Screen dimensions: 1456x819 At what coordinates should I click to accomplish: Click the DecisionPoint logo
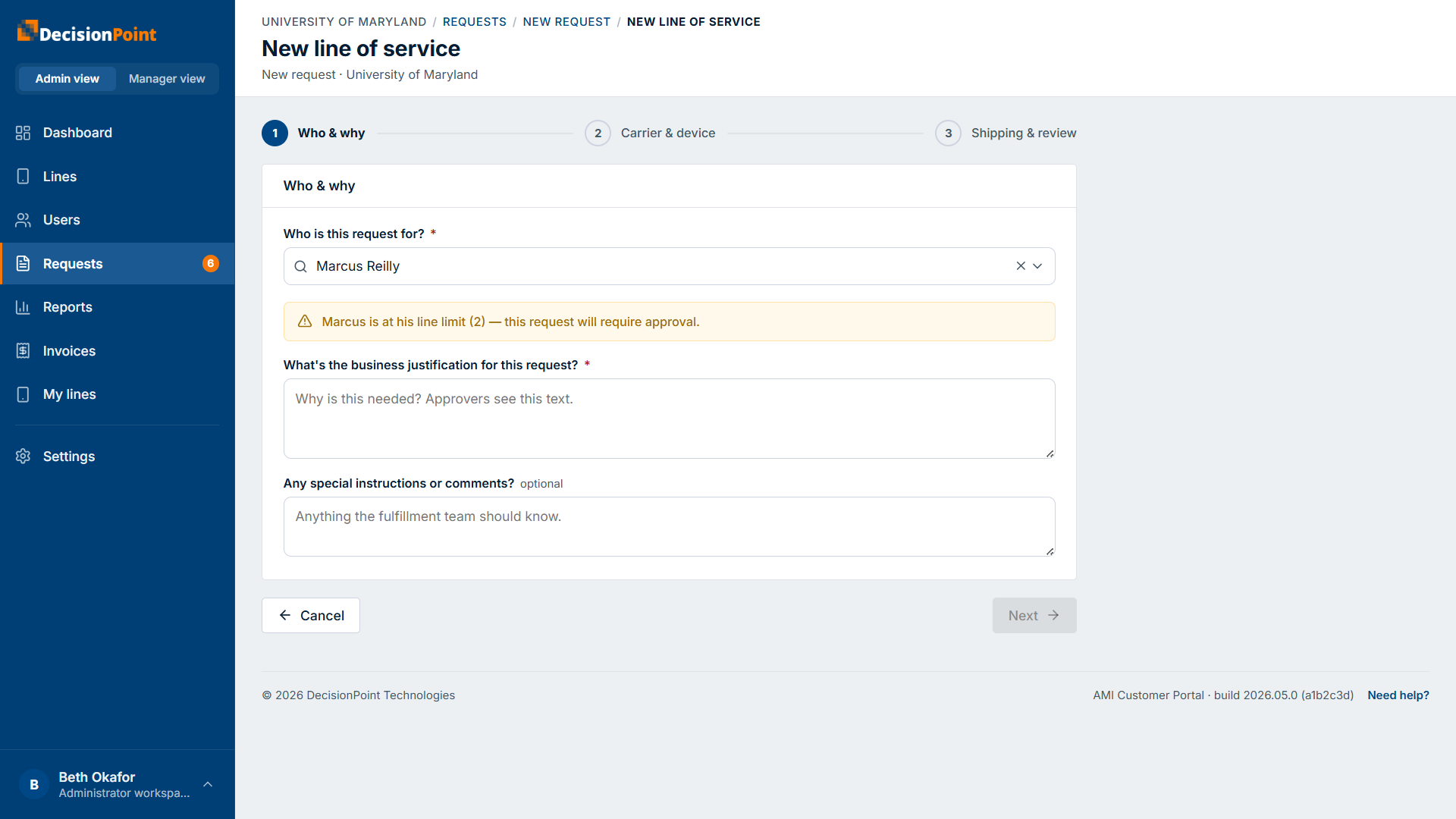pyautogui.click(x=86, y=33)
